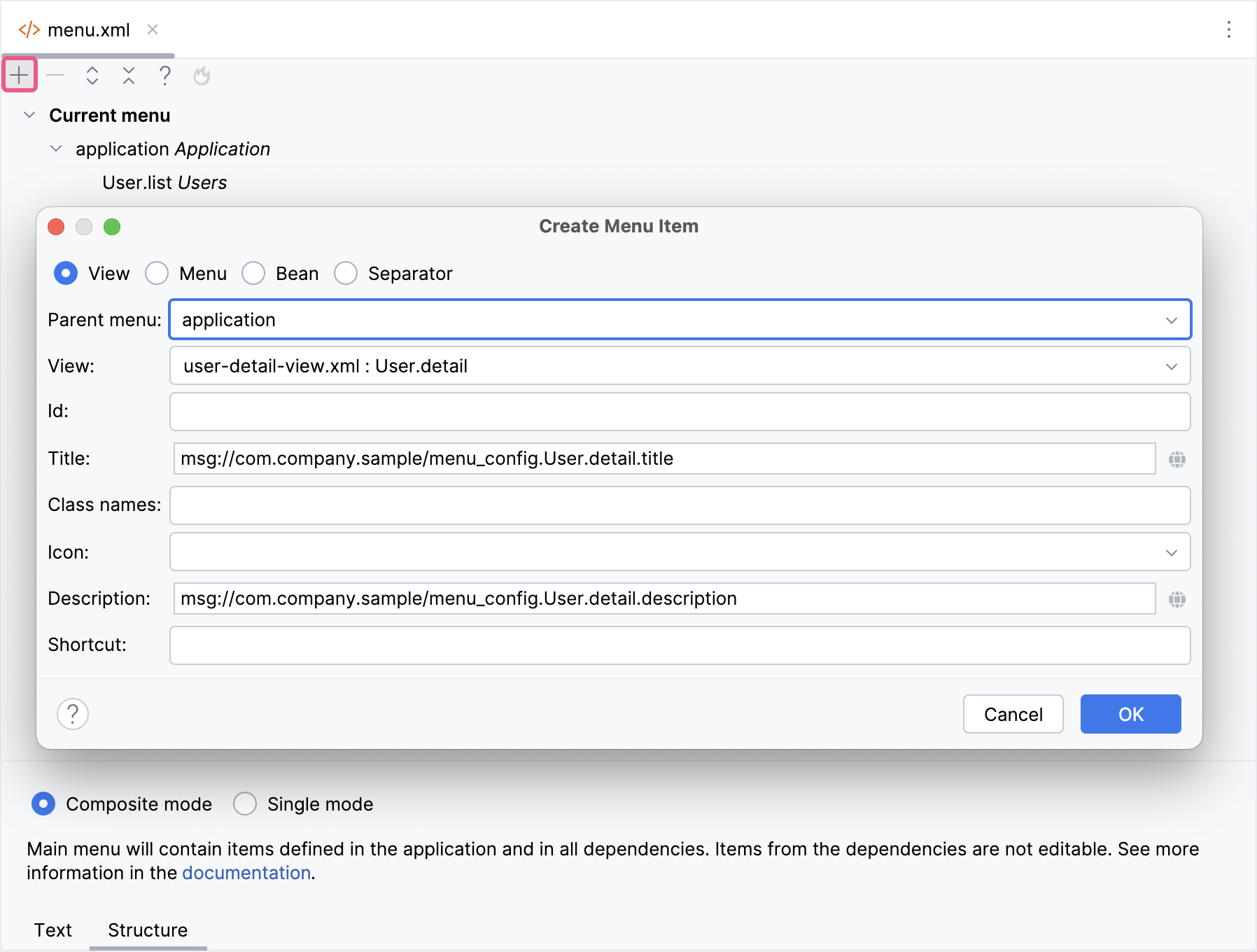Select the Menu radio button
This screenshot has height=952, width=1257.
pyautogui.click(x=157, y=274)
